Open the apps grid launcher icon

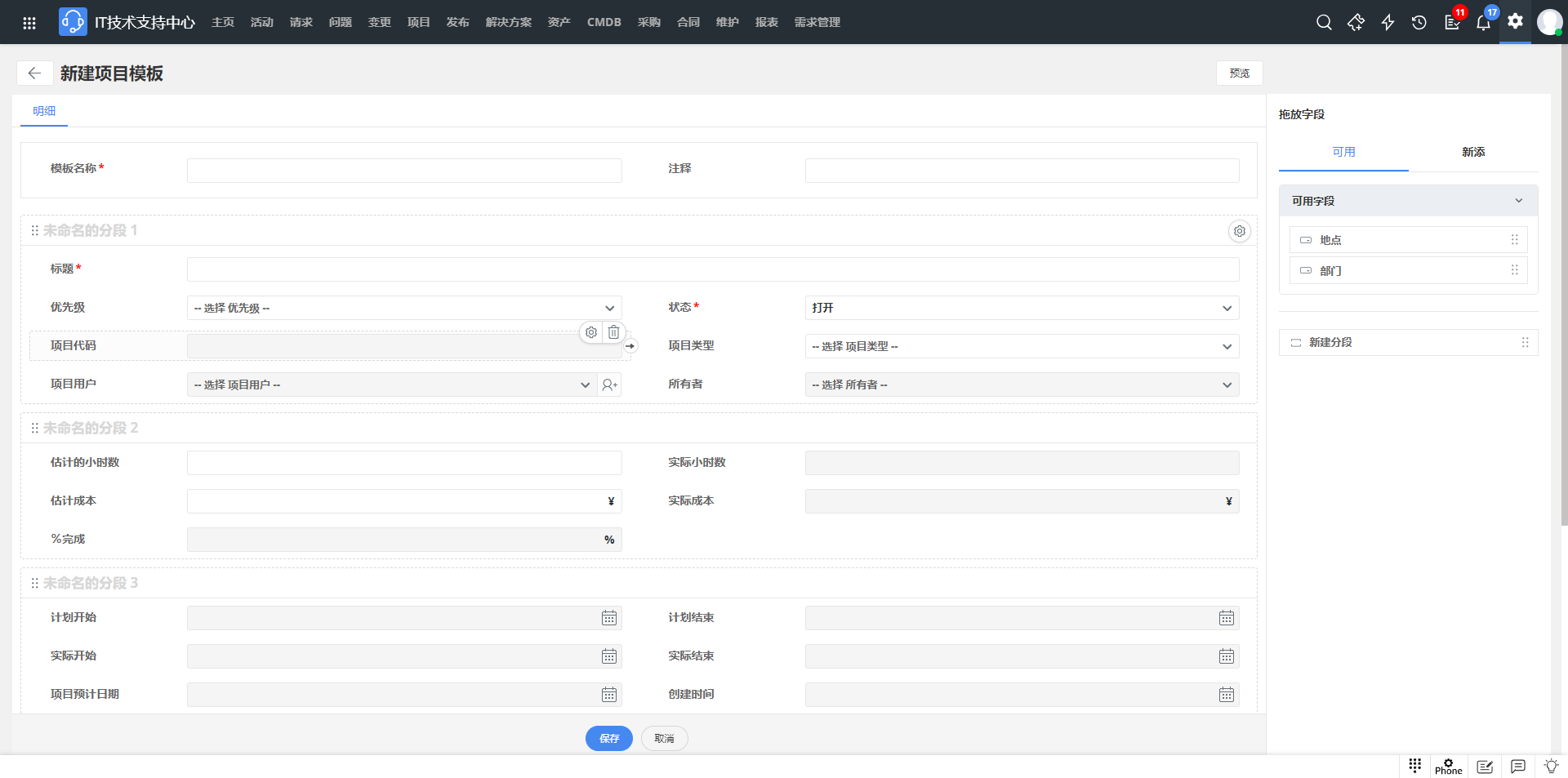[x=29, y=23]
